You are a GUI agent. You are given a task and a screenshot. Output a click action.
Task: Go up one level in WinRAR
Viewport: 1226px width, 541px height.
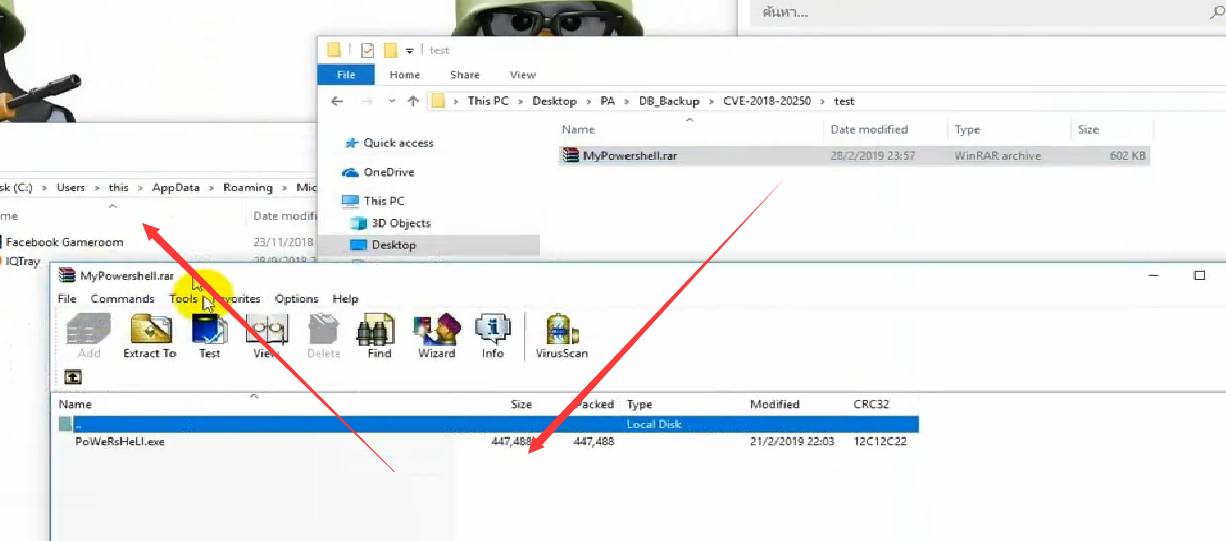coord(73,377)
